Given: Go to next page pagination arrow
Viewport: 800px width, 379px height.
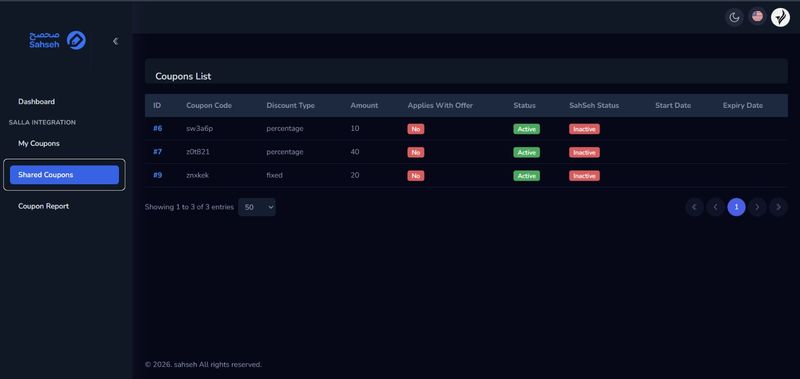Looking at the screenshot, I should [x=757, y=207].
